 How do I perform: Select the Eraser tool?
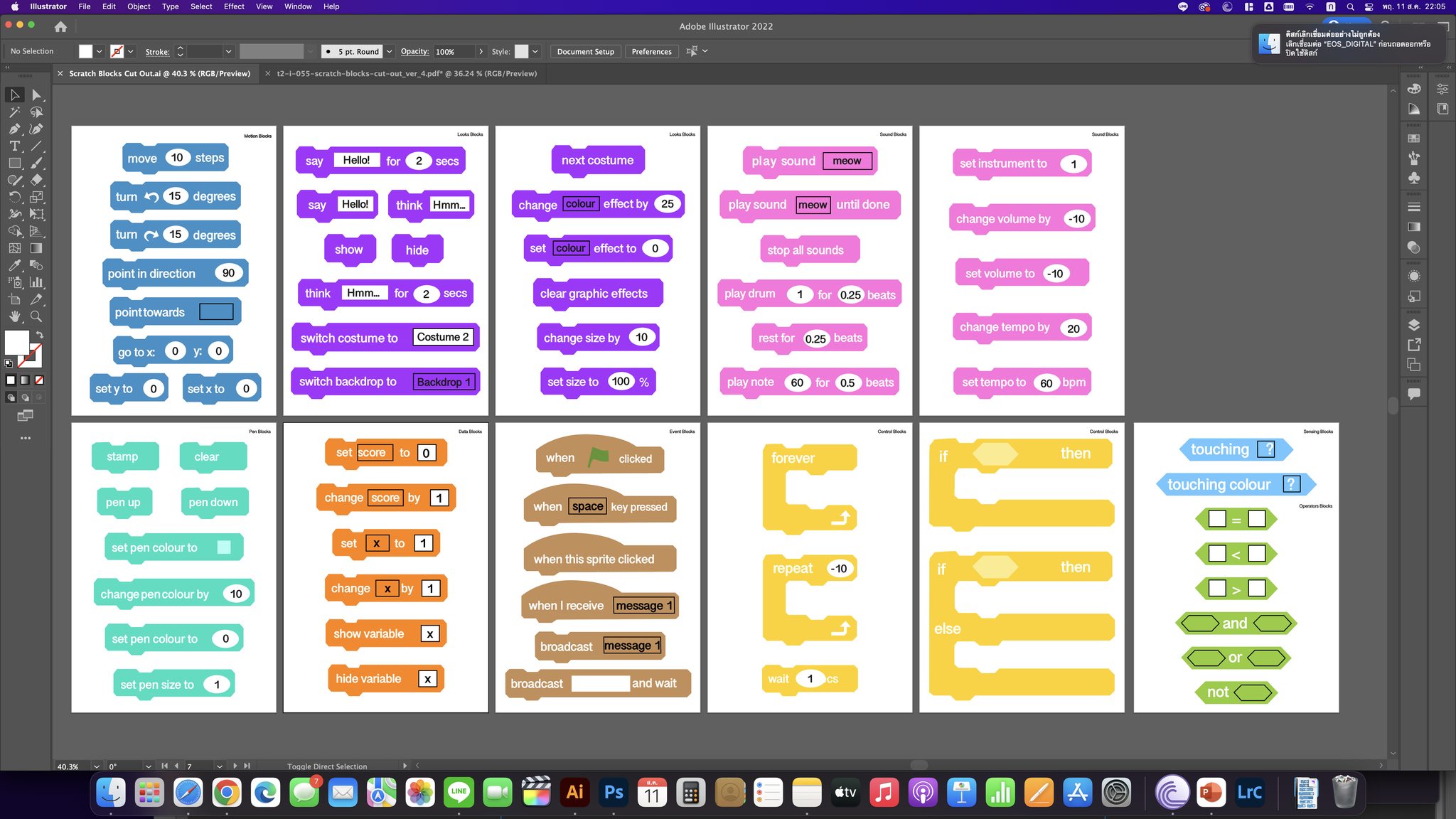[x=36, y=180]
